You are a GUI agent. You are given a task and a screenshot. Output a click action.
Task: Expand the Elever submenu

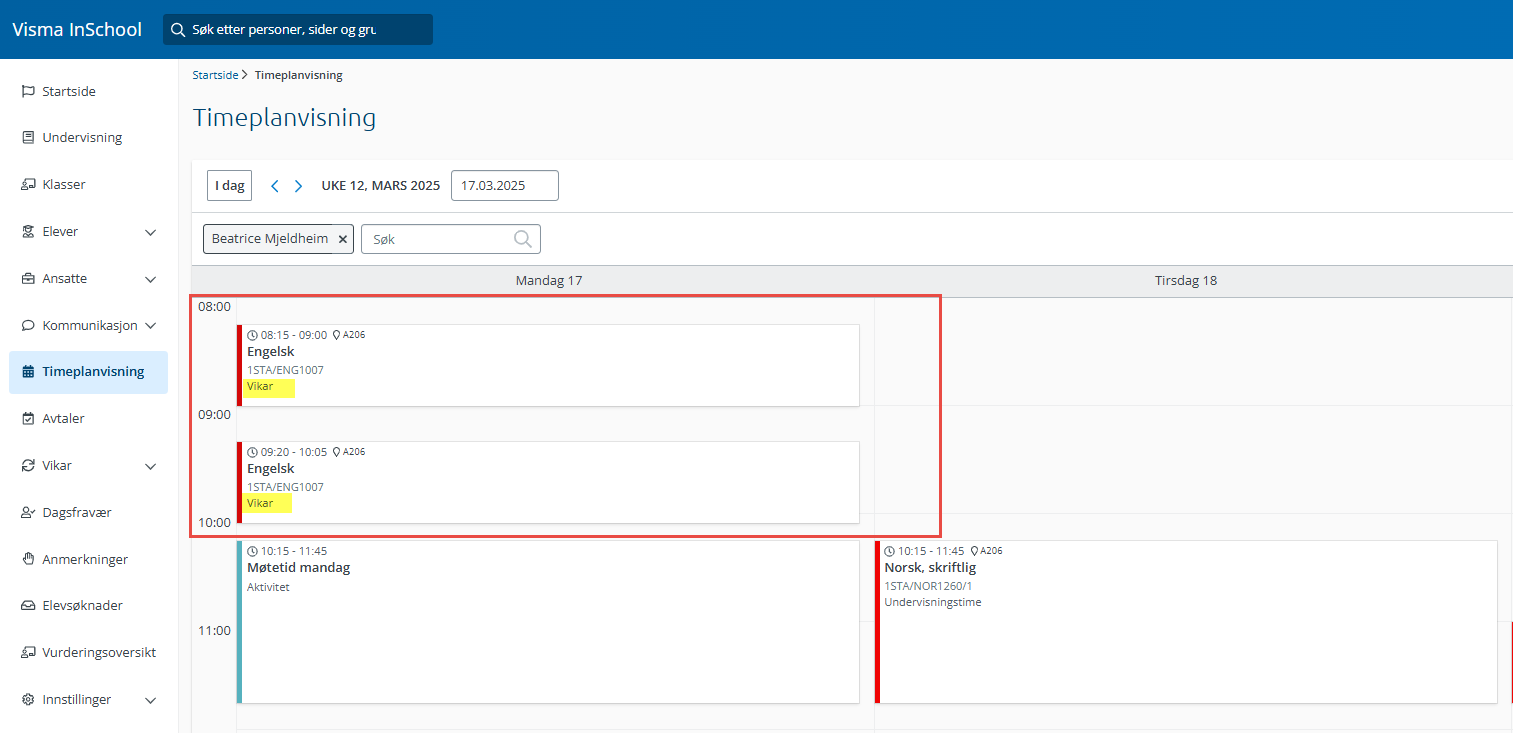tap(151, 232)
